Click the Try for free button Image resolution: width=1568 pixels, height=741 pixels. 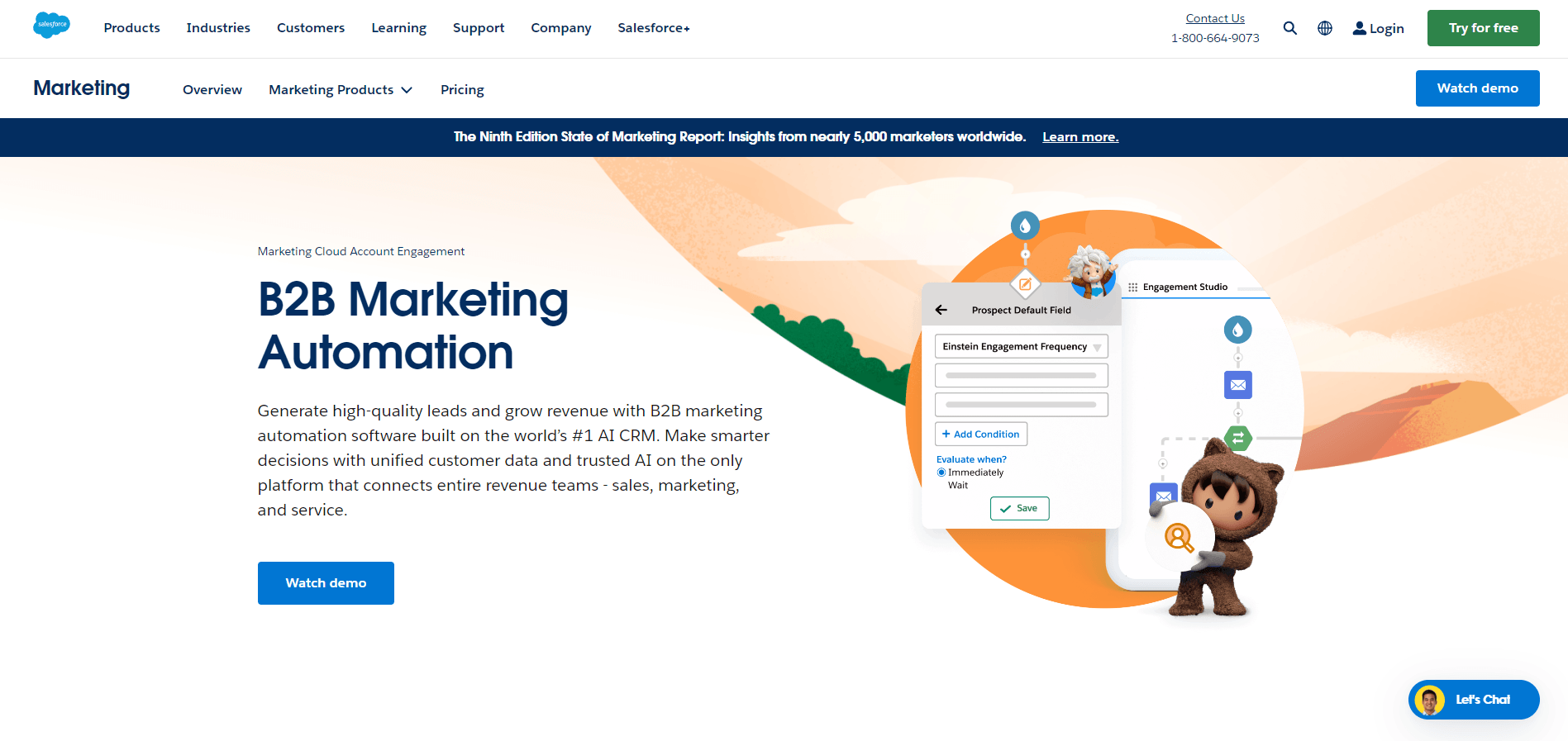pos(1483,28)
